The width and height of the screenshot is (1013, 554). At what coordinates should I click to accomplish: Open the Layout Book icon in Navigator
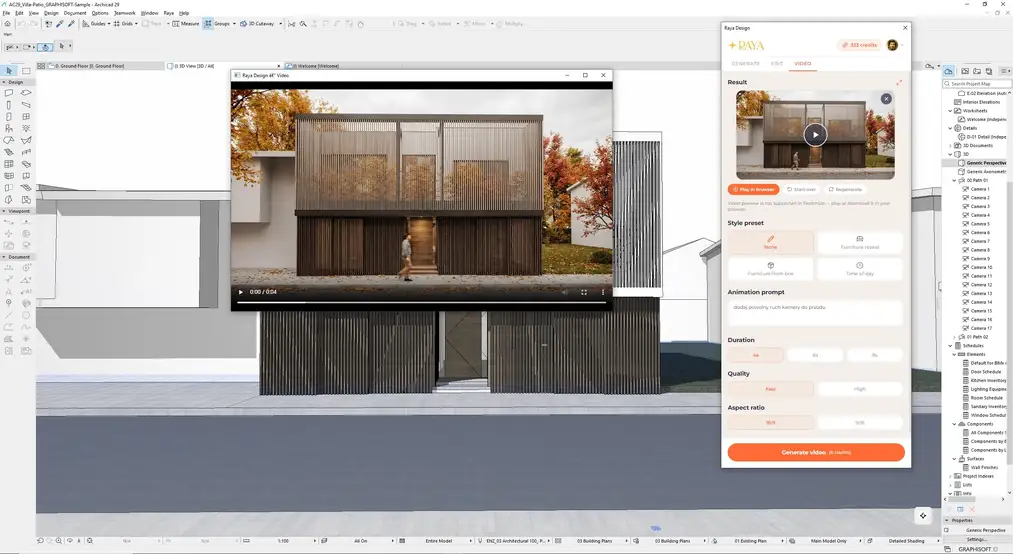(977, 71)
